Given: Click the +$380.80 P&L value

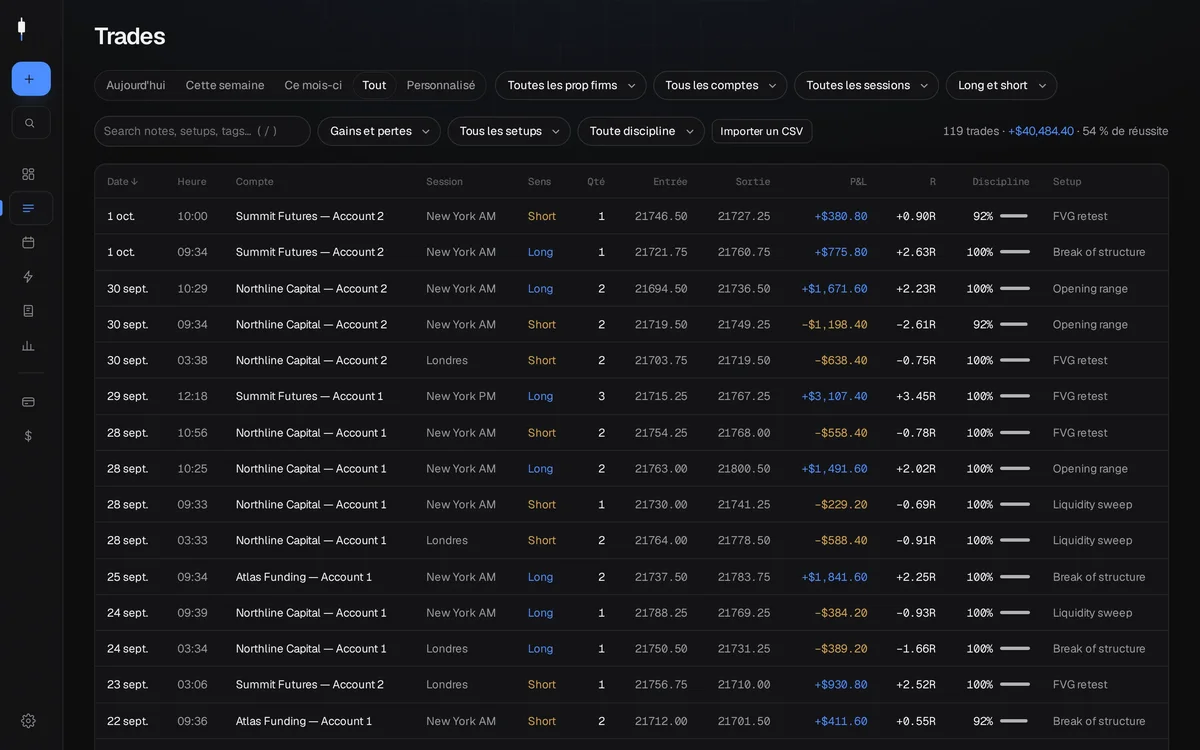Looking at the screenshot, I should (841, 216).
